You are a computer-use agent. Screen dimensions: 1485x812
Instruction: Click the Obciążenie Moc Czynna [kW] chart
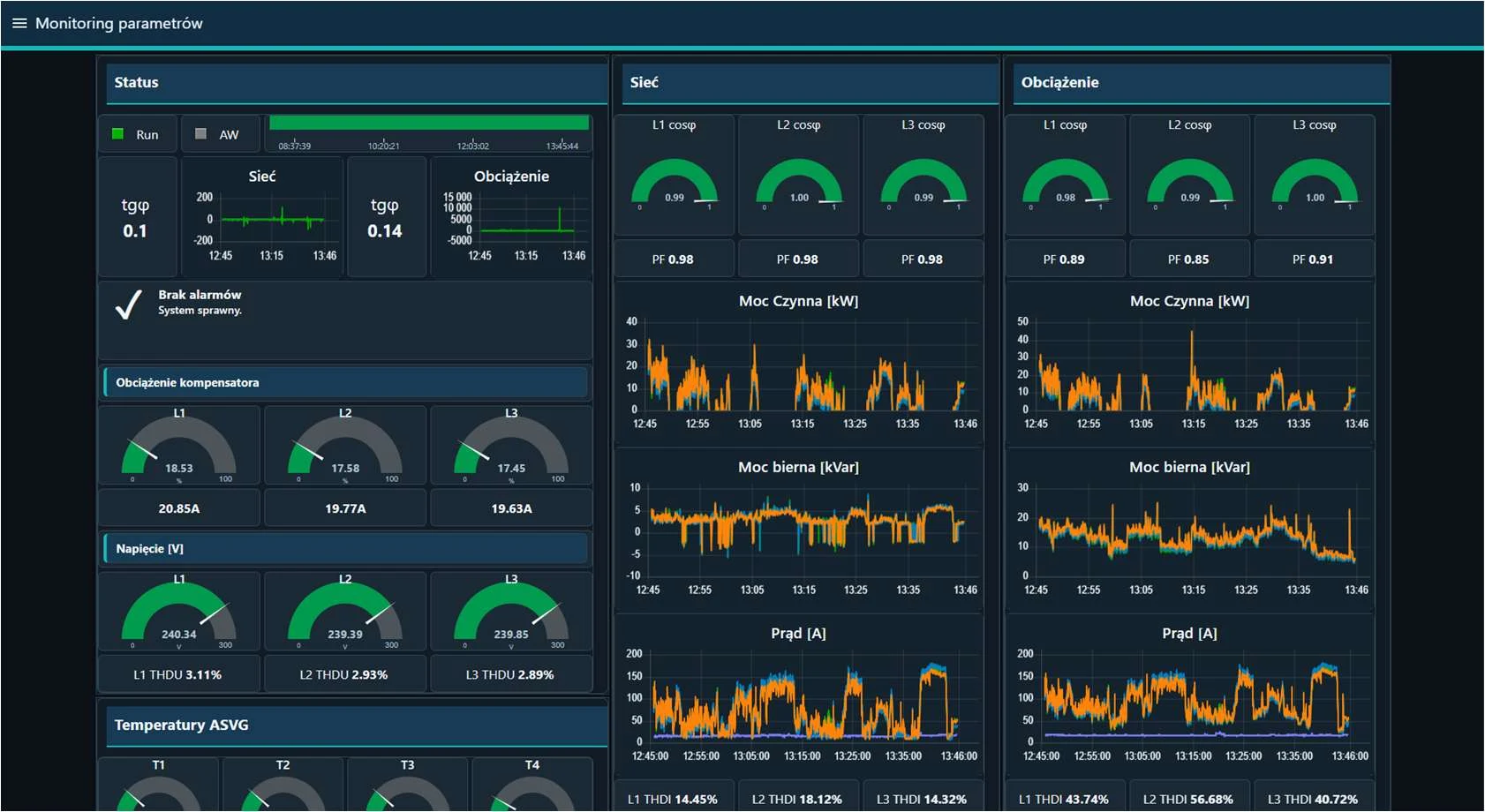(x=1190, y=364)
